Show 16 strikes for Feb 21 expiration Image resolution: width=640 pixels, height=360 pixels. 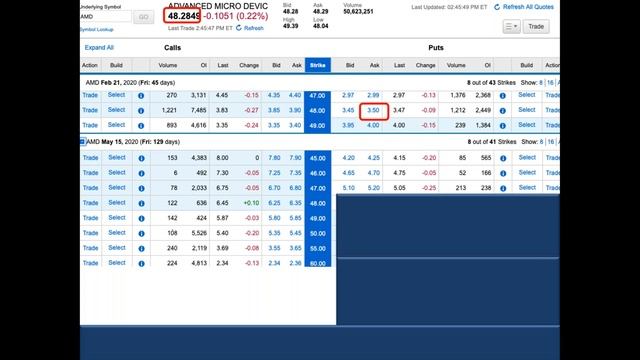pyautogui.click(x=550, y=83)
